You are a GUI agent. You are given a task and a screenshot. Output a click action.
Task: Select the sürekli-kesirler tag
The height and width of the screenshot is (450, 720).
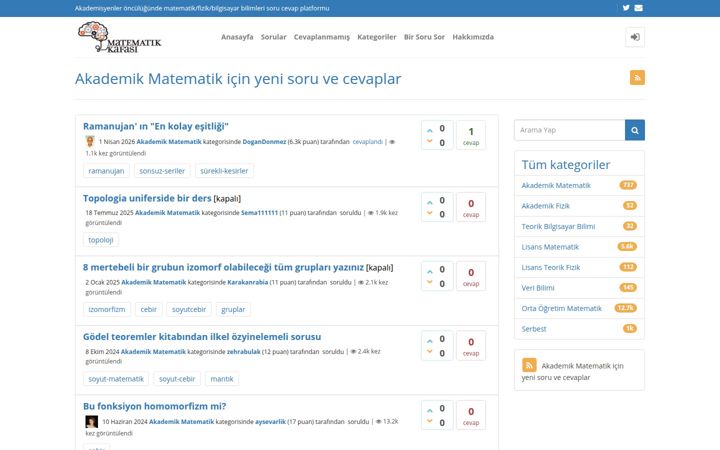point(224,171)
